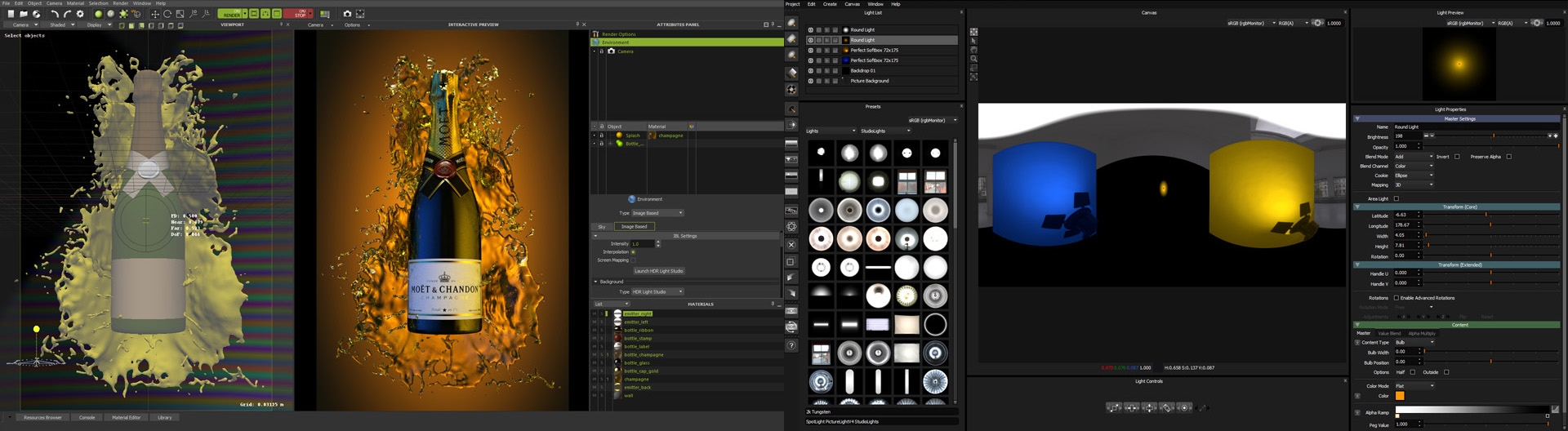
Task: Open the Project menu in HDR Light Studio
Action: [792, 4]
